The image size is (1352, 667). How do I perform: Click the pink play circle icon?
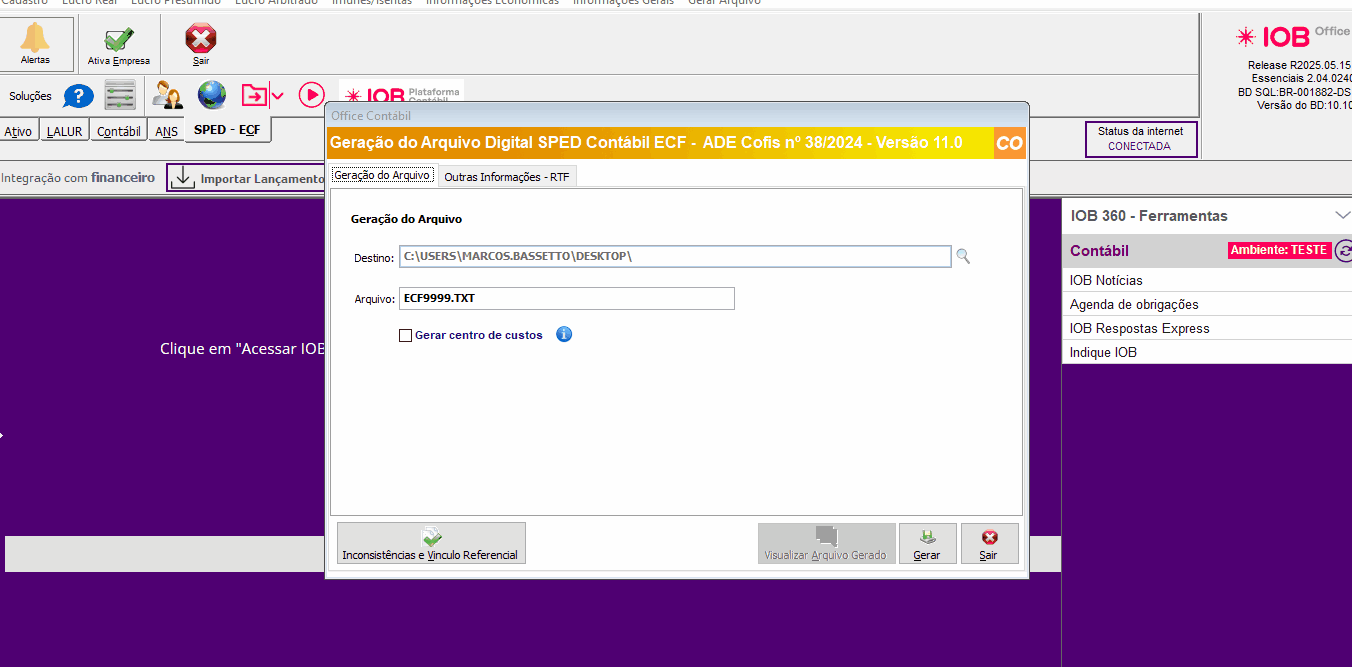coord(312,95)
